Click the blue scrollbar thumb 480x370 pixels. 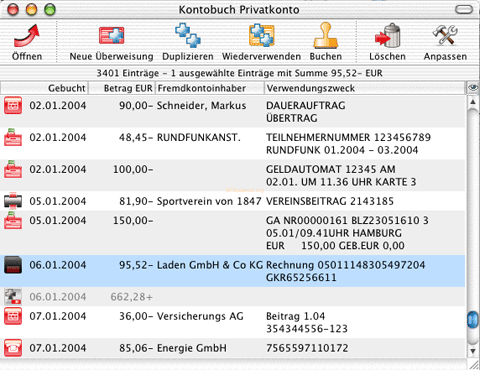473,320
